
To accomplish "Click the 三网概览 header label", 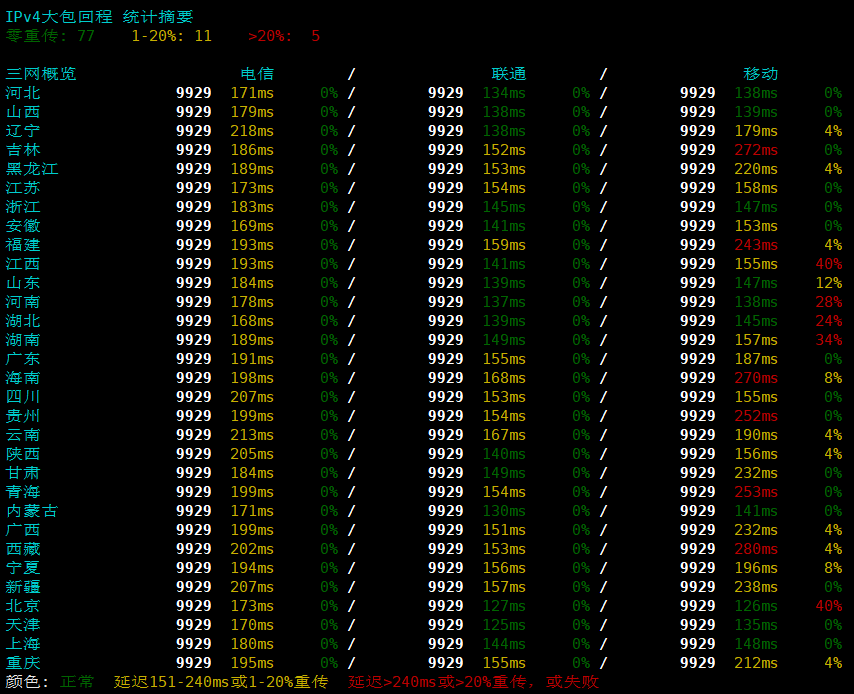I will (x=41, y=74).
